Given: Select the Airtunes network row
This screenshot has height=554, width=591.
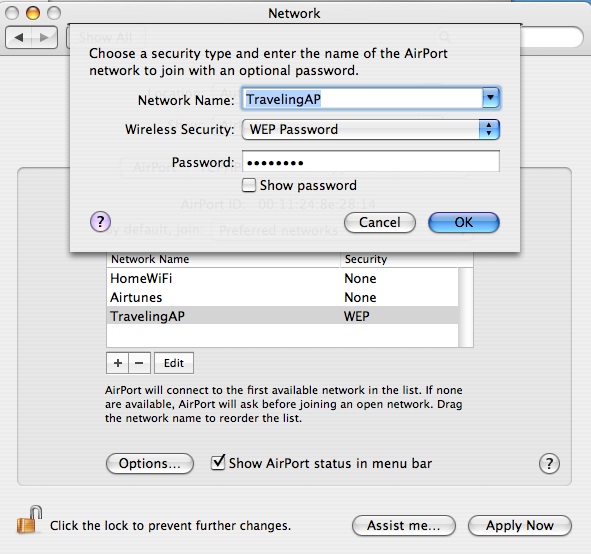Looking at the screenshot, I should [x=282, y=297].
